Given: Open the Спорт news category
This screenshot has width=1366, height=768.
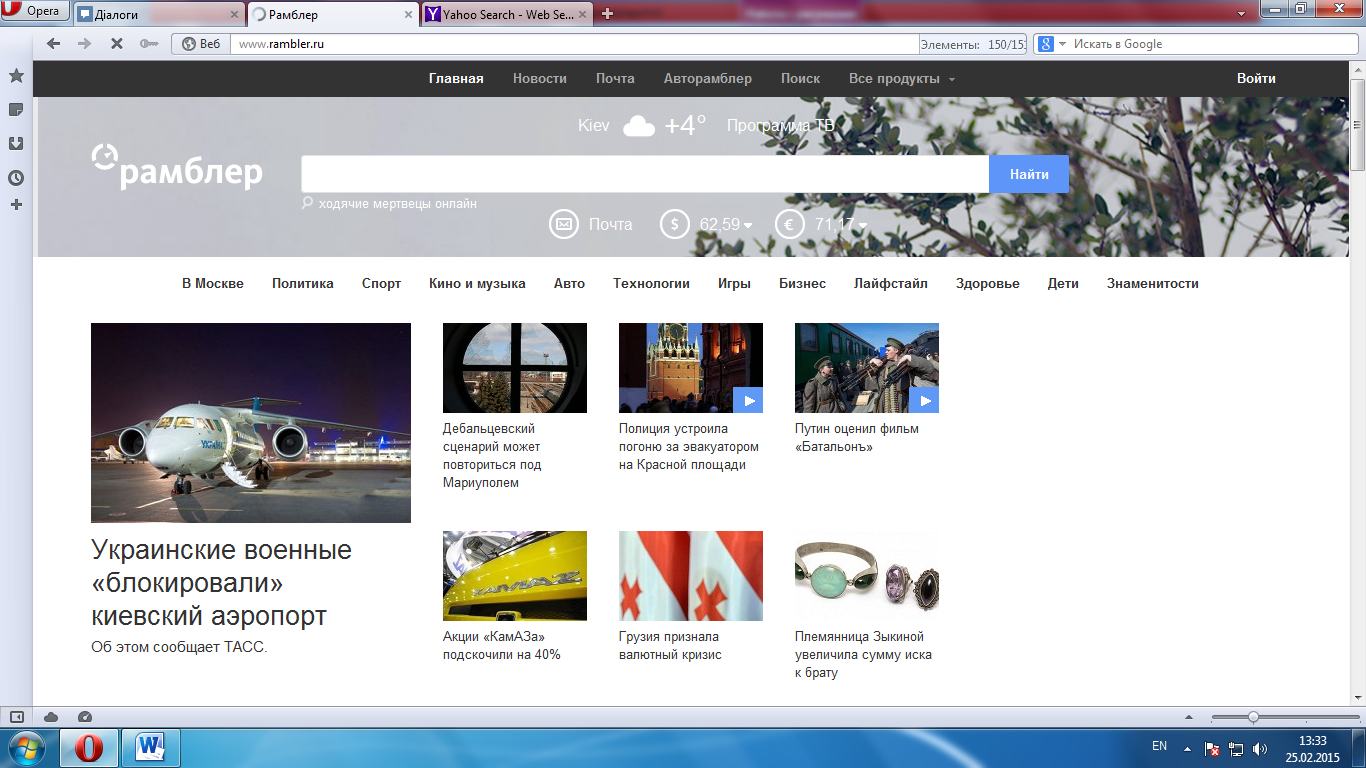Looking at the screenshot, I should (381, 284).
